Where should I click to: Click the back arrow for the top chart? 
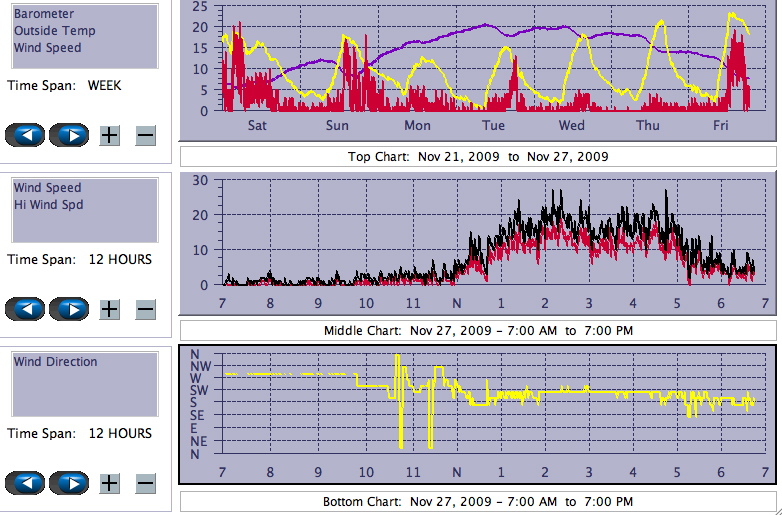25,134
